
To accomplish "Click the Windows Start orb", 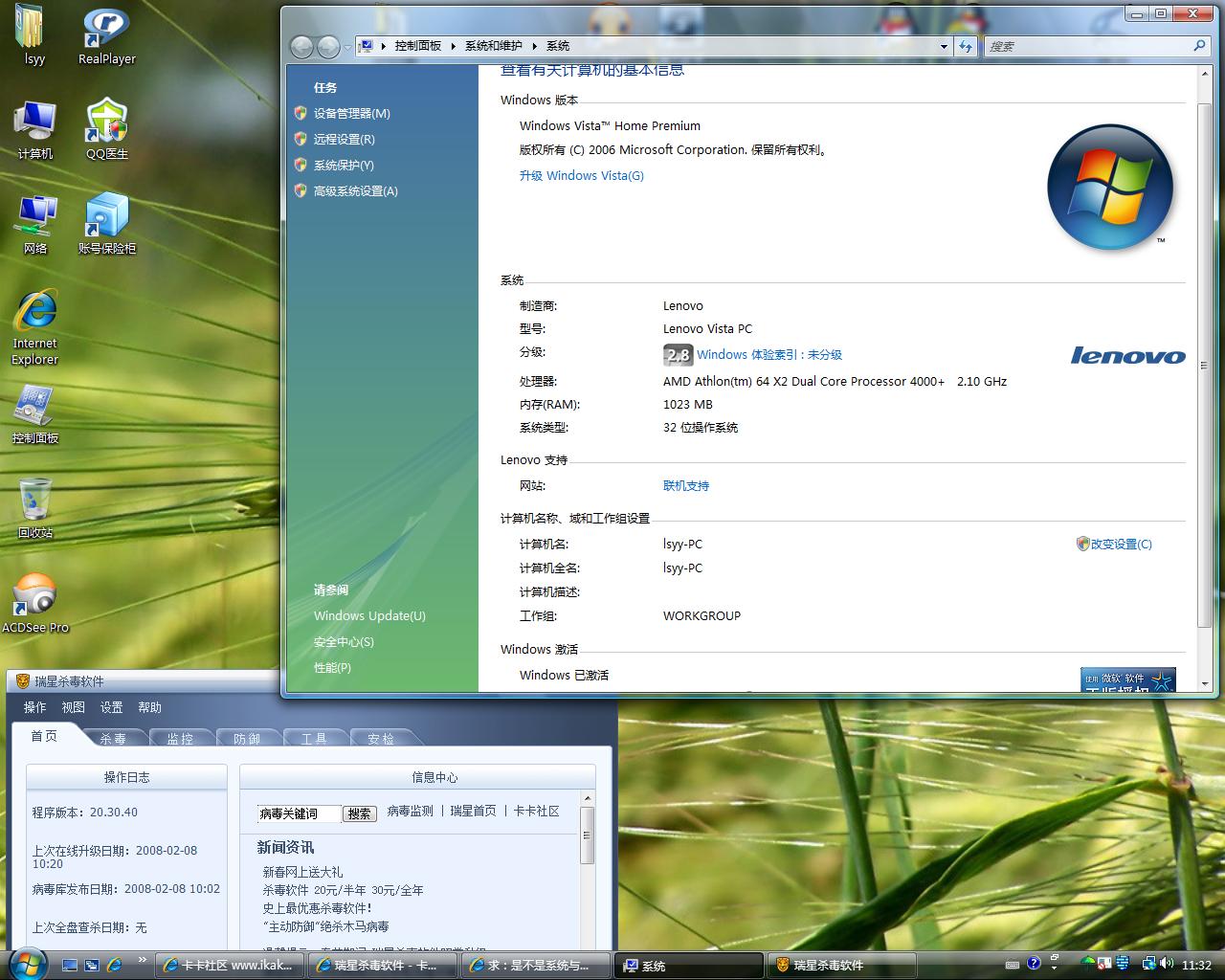I will 26,963.
